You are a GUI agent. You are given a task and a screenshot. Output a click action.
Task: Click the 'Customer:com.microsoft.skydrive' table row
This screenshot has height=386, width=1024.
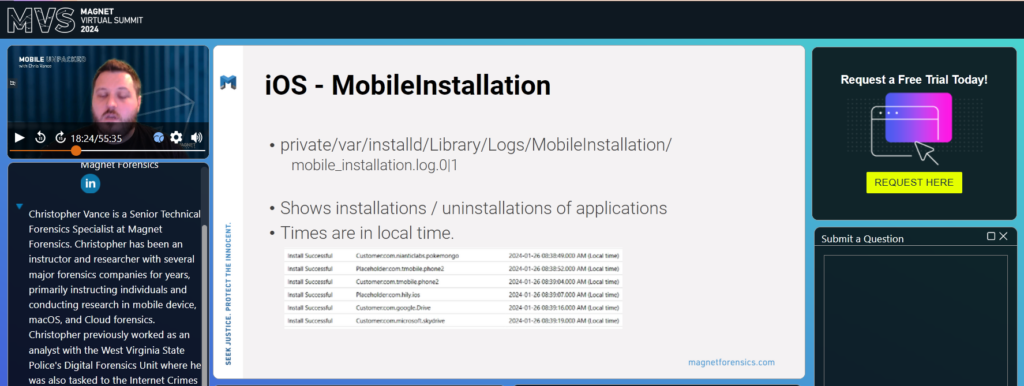point(453,321)
